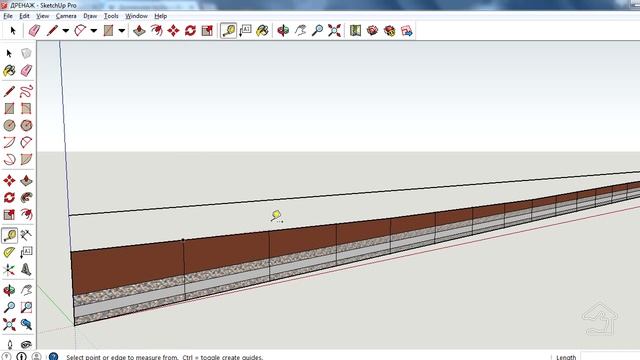Choose Arc tool in top toolbar
The width and height of the screenshot is (640, 360).
80,31
